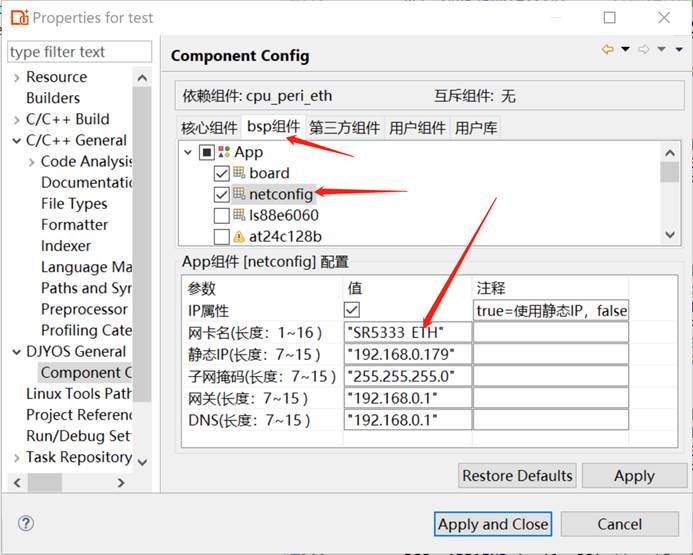Click the forward navigation arrow icon
The image size is (693, 555).
coord(644,49)
